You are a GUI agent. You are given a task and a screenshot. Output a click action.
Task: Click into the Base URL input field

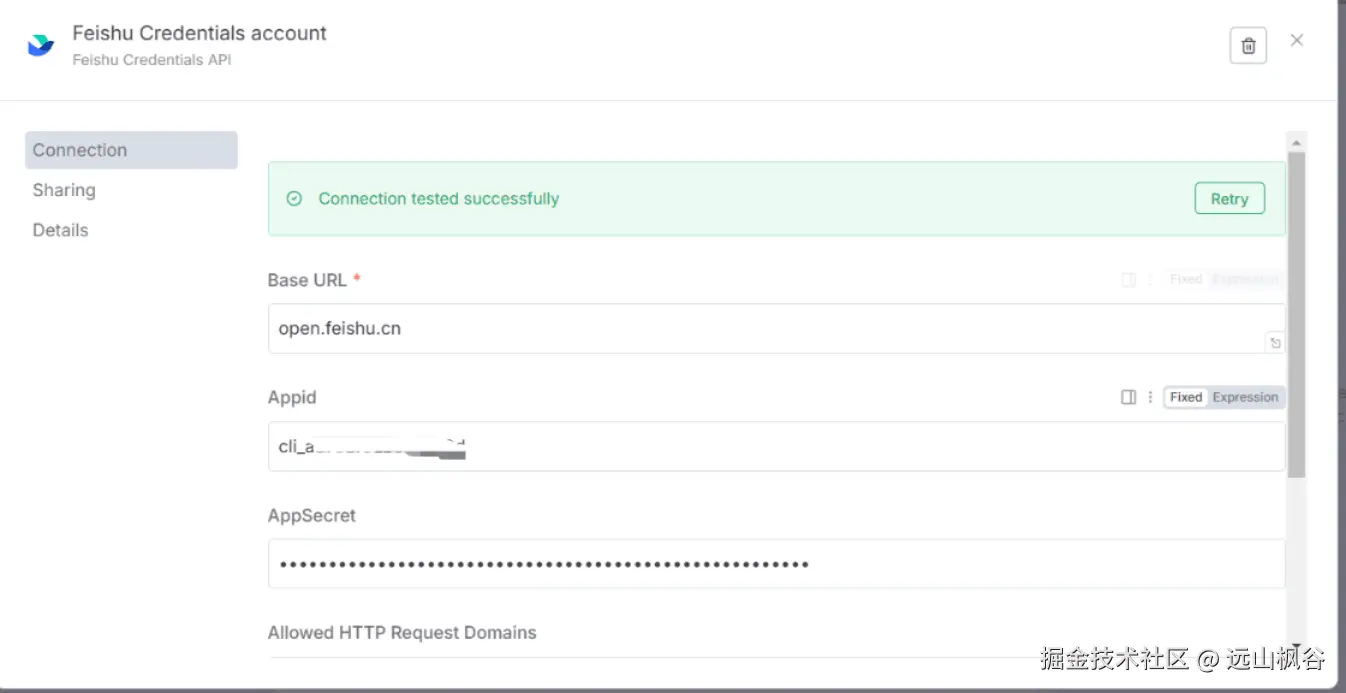click(760, 328)
